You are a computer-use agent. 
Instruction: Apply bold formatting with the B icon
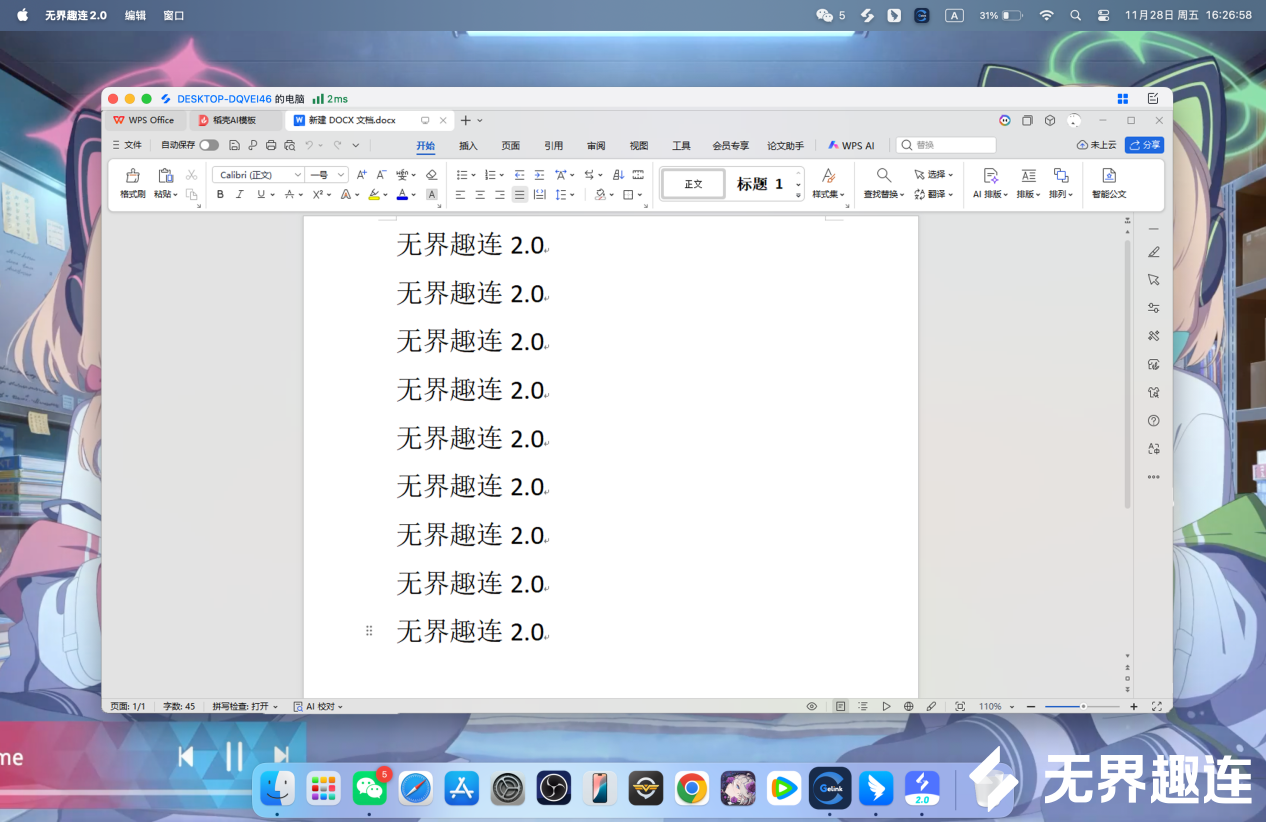pyautogui.click(x=220, y=195)
